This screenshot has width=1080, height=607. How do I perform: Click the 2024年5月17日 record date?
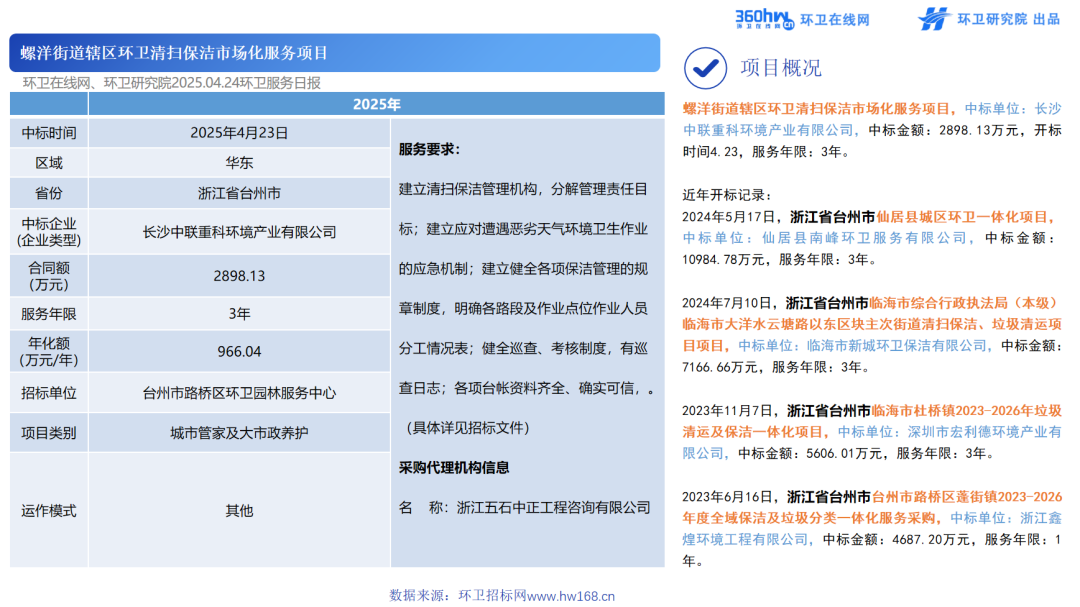(x=729, y=217)
